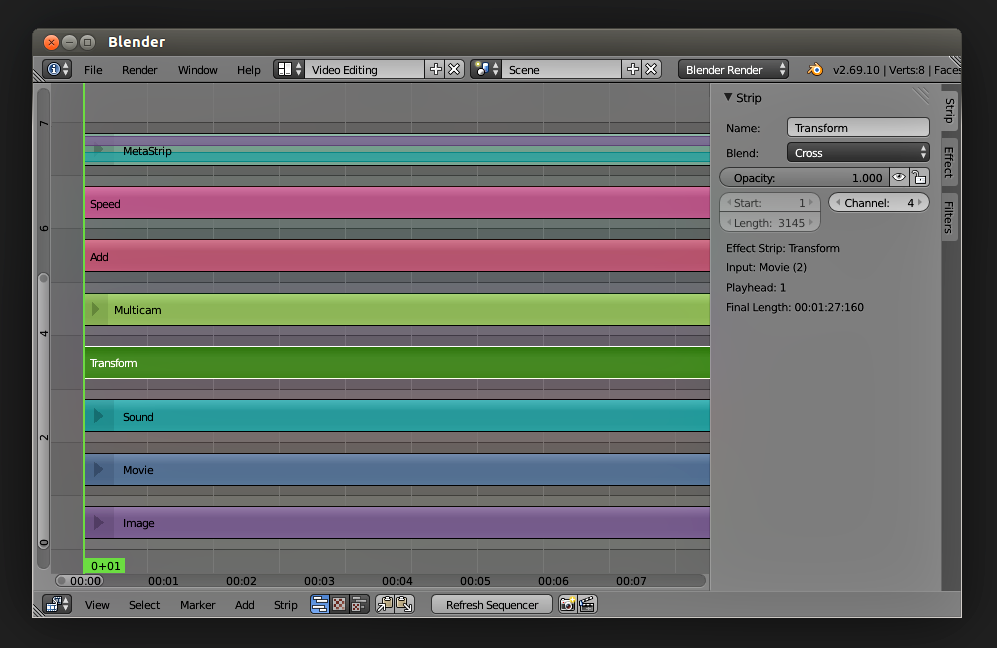This screenshot has width=997, height=648.
Task: Switch to the Effect tab
Action: (x=949, y=162)
